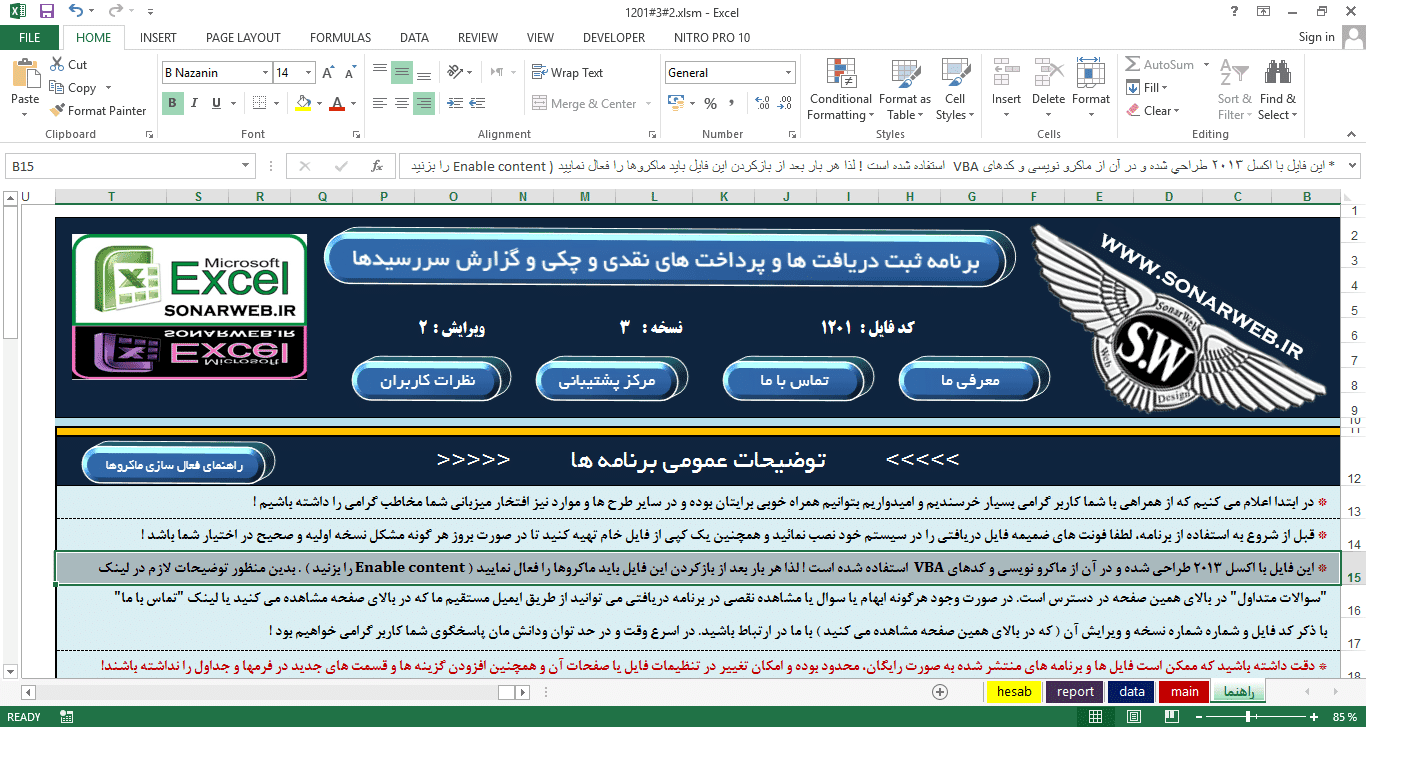Open the font size dropdown showing 14
This screenshot has width=1412, height=768.
309,73
